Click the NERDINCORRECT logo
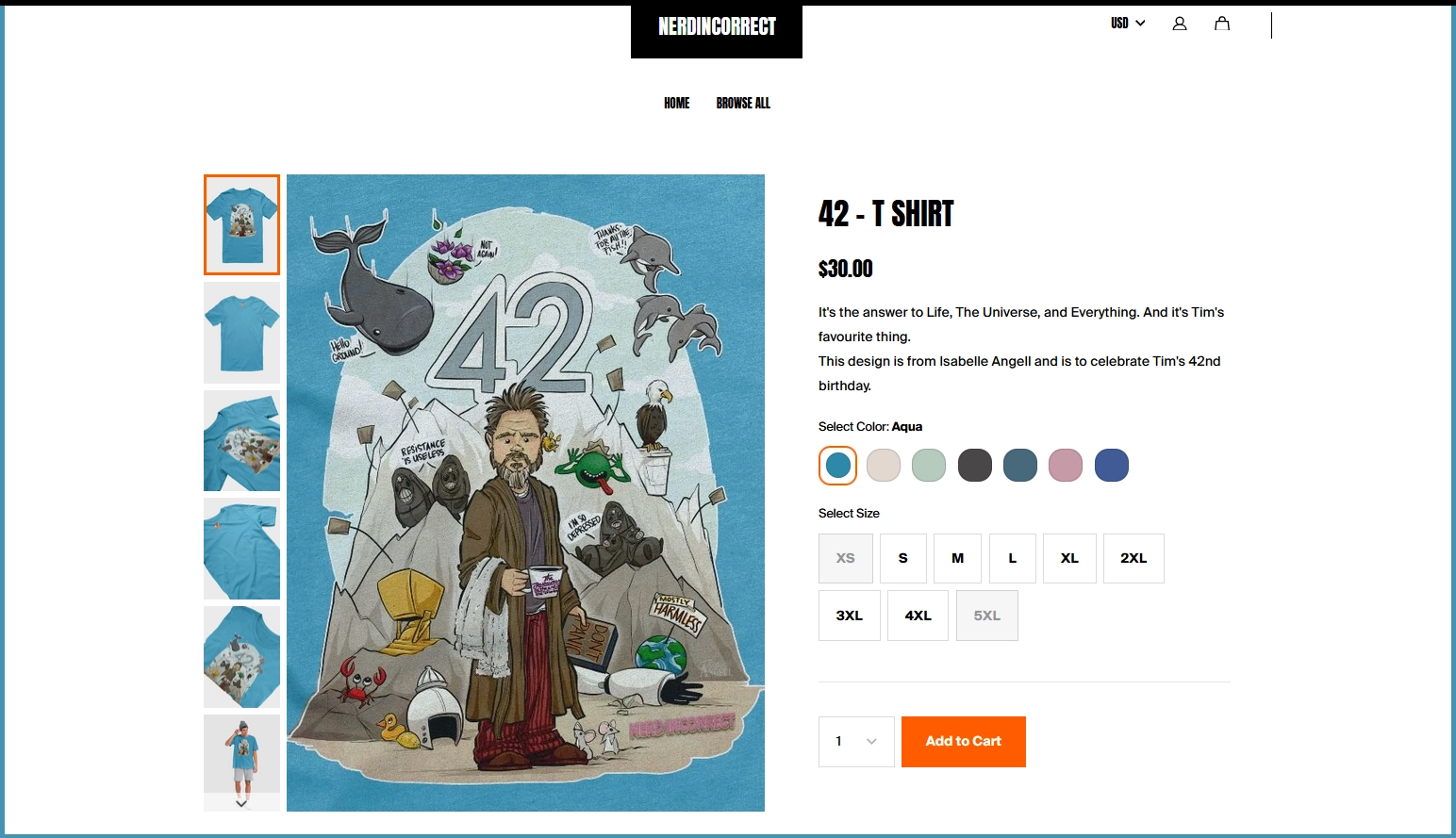This screenshot has height=838, width=1456. tap(717, 27)
